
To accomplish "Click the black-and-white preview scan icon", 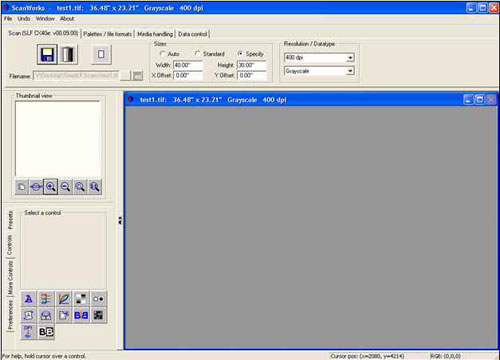I will click(68, 54).
